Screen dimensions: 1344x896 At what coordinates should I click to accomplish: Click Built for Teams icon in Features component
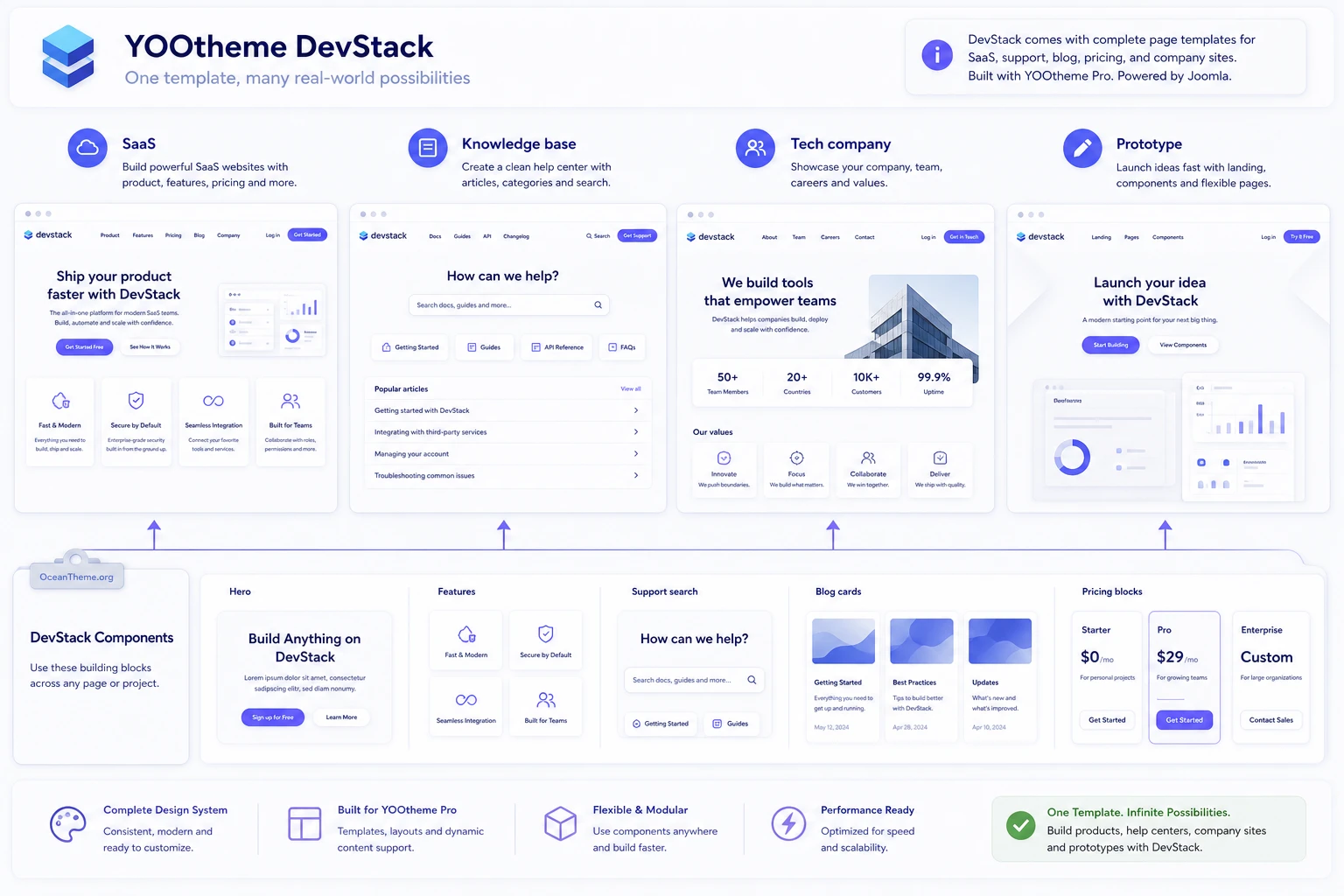[546, 700]
